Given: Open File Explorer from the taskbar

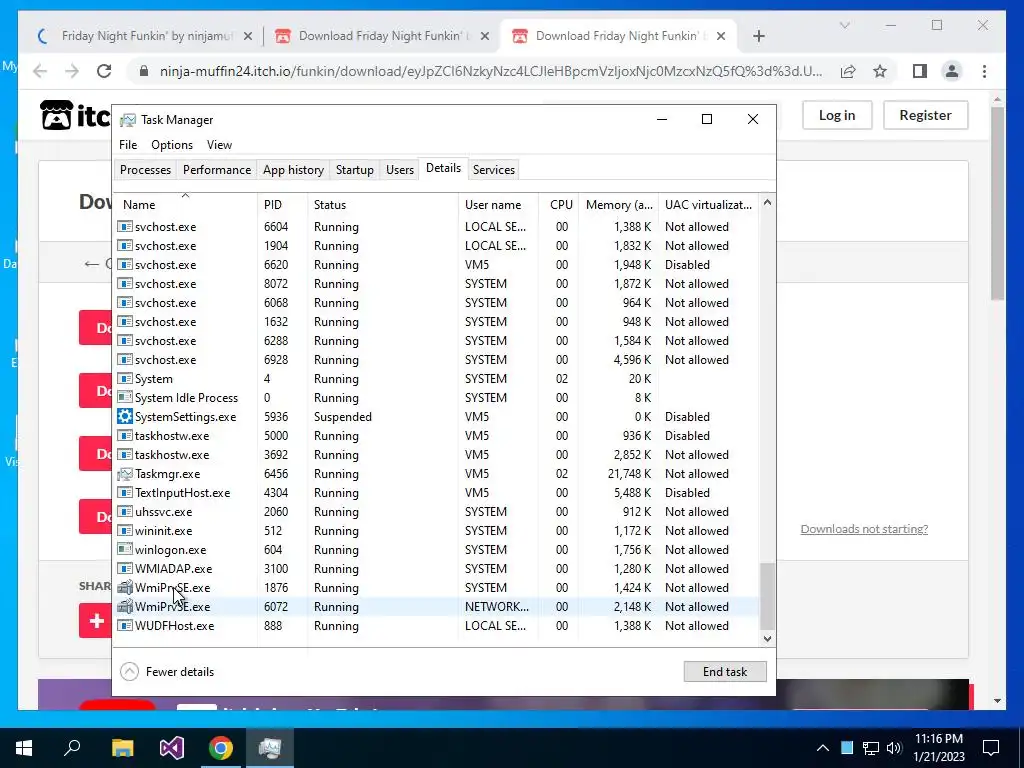Looking at the screenshot, I should pos(122,748).
